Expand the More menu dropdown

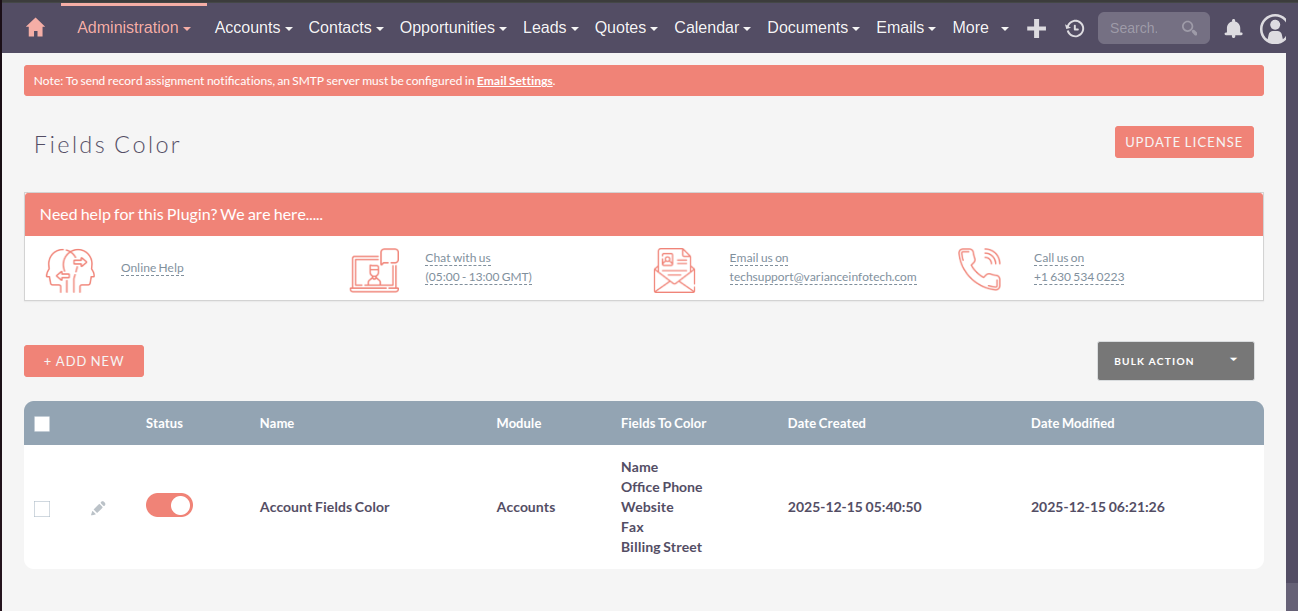(980, 28)
